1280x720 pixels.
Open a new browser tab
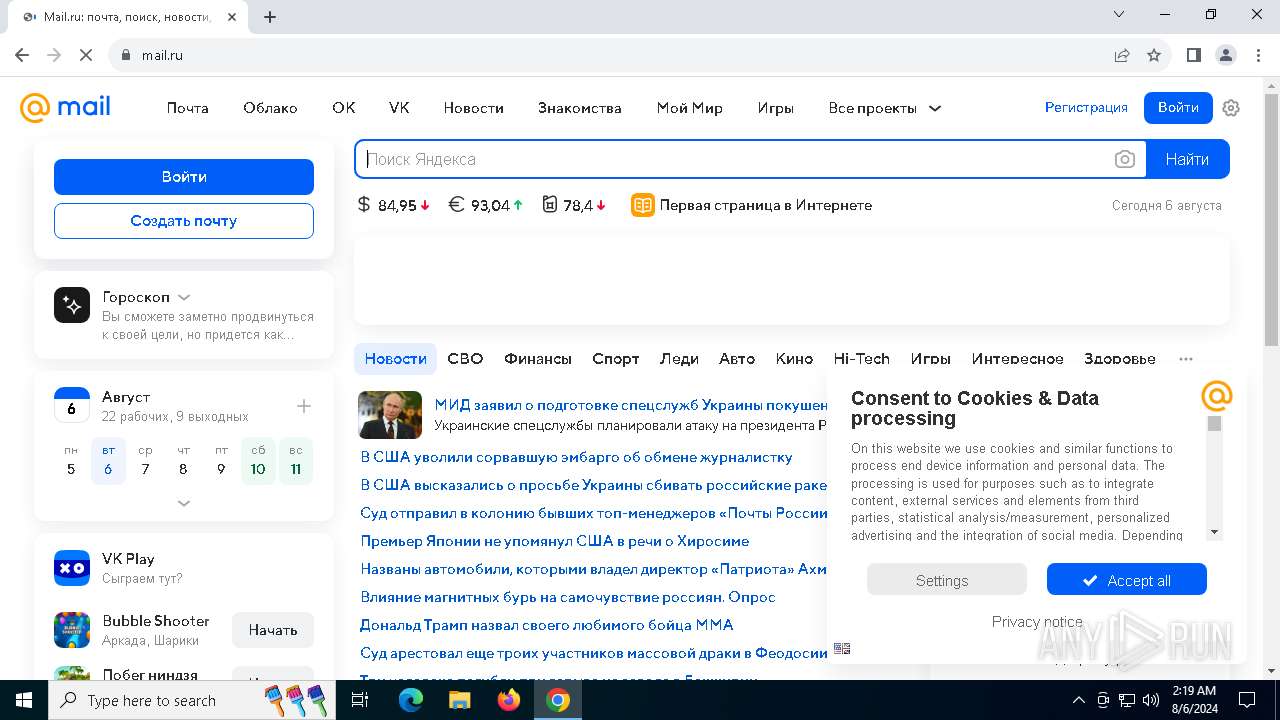click(x=270, y=16)
